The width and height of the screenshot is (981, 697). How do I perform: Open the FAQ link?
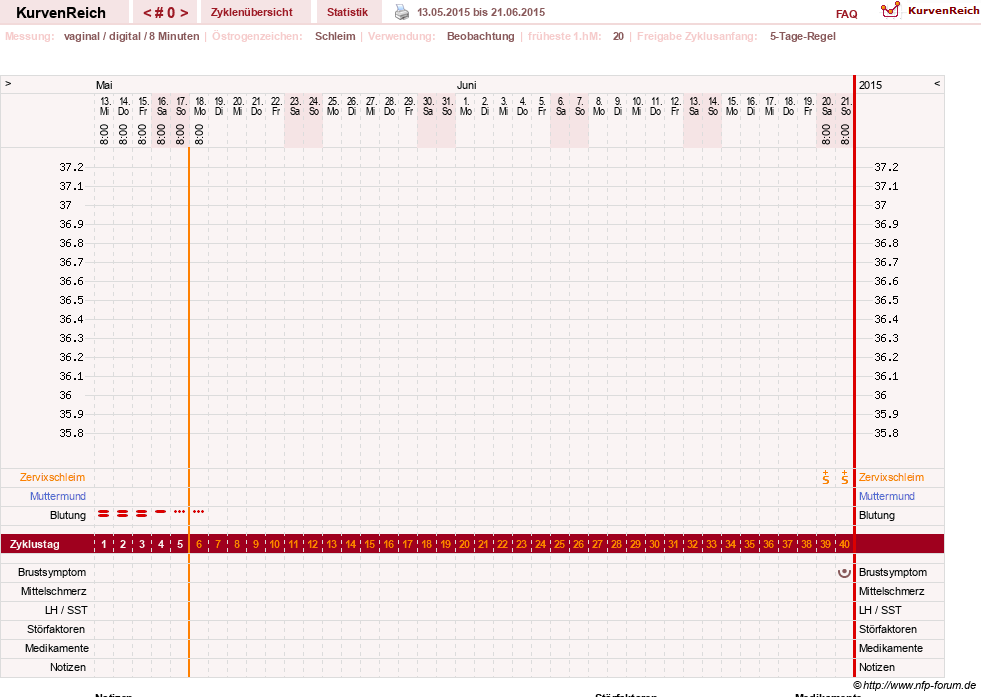(x=846, y=14)
